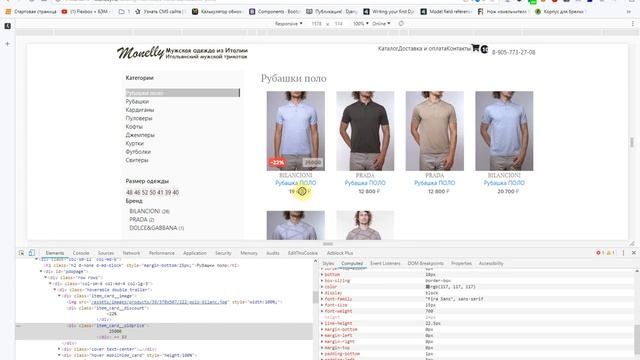Click the first blue polo product thumbnail
This screenshot has height=360, width=640.
[296, 131]
